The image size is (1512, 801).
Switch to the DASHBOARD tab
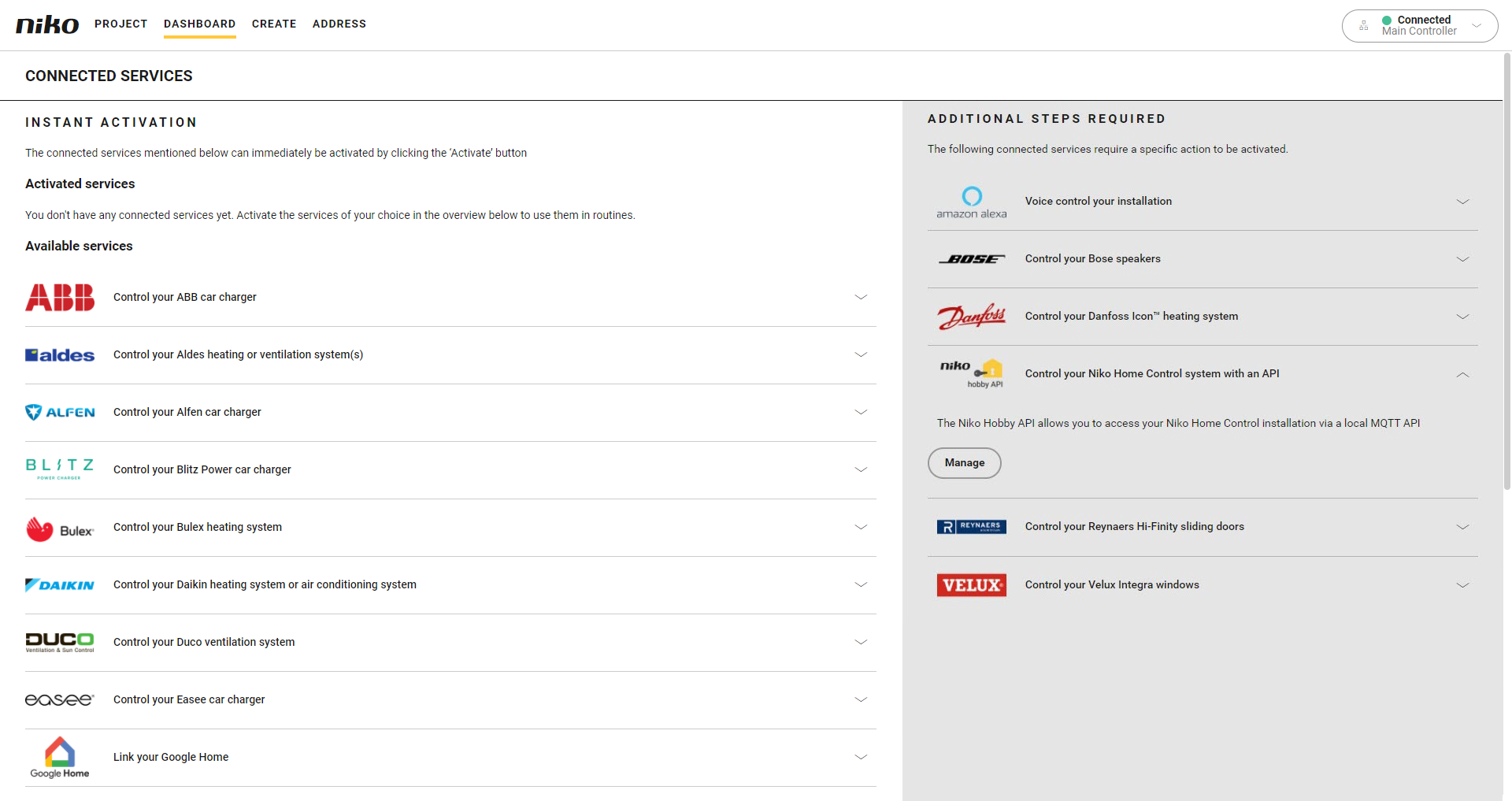click(200, 24)
